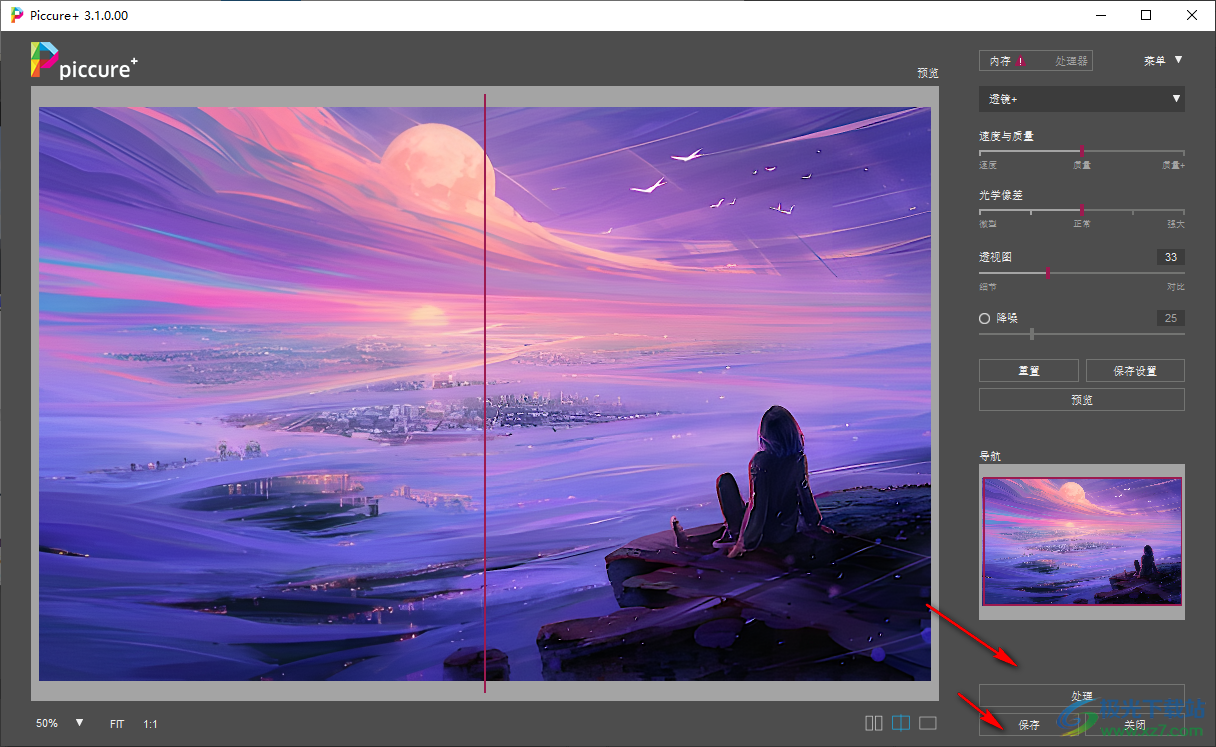Switch to the 处理器 tab
This screenshot has height=747, width=1216.
coord(1071,61)
